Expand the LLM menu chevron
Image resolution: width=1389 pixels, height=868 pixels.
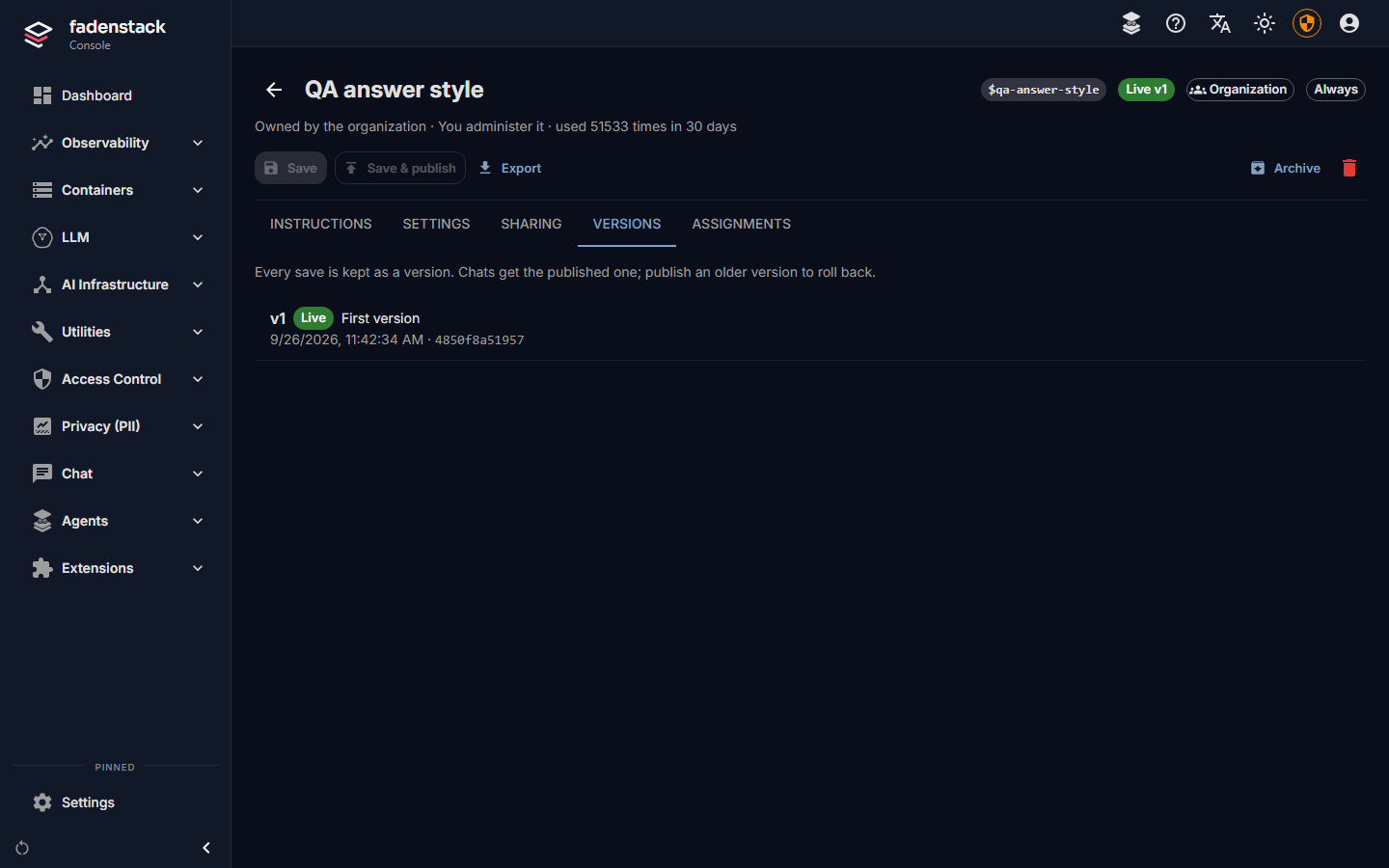tap(198, 237)
